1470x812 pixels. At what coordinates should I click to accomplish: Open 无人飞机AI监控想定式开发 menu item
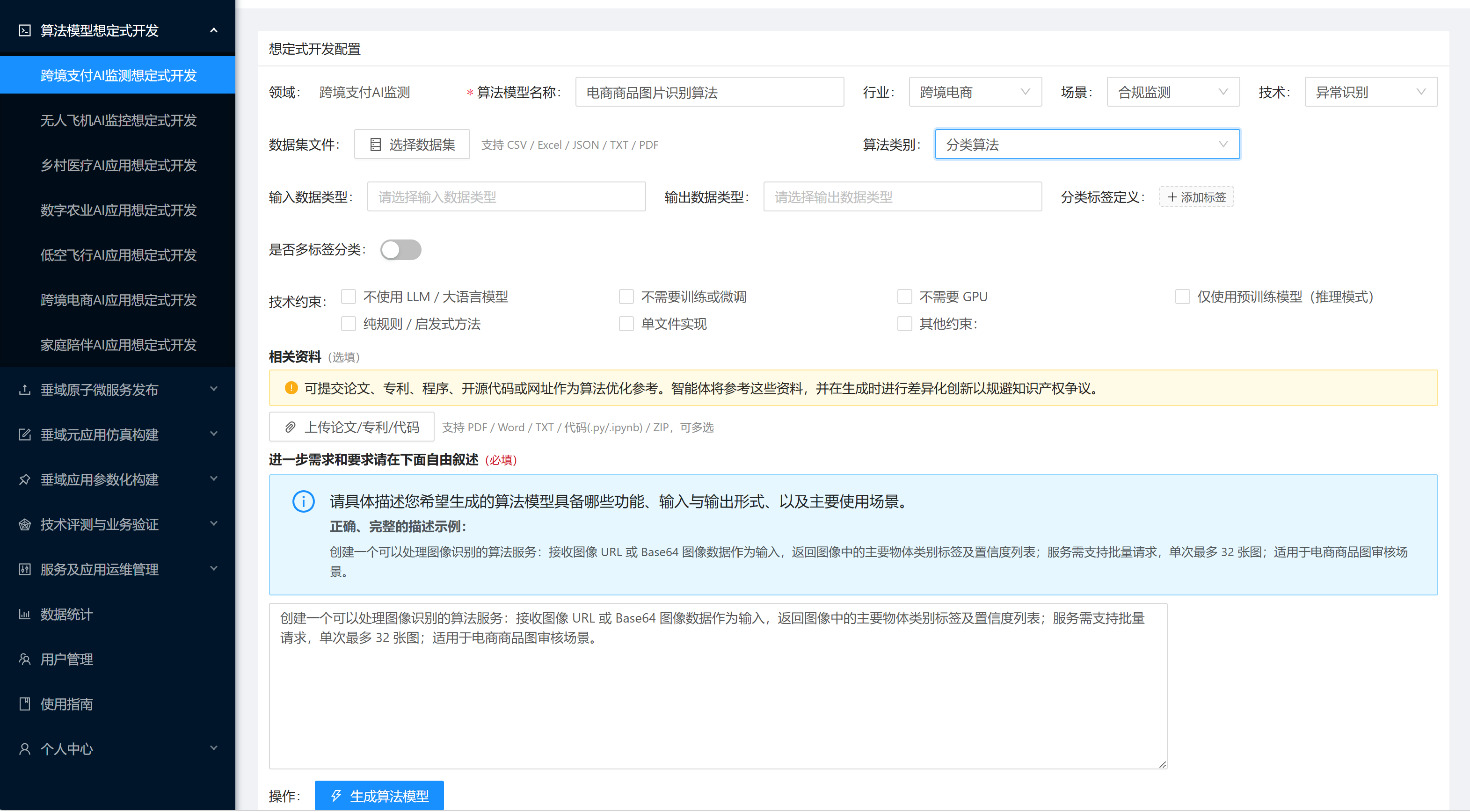[x=117, y=120]
